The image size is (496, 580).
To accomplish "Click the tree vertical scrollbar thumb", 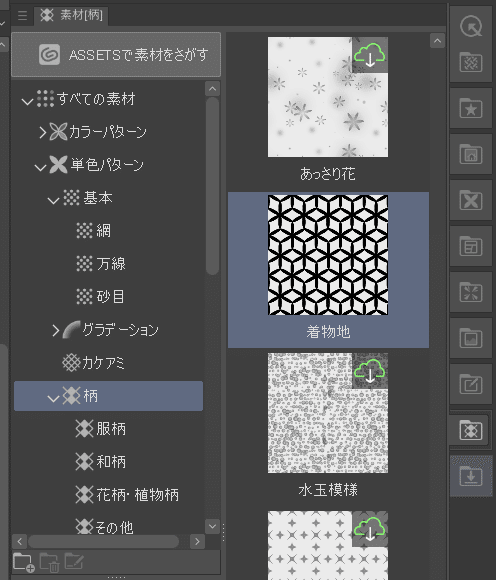I will coord(212,186).
